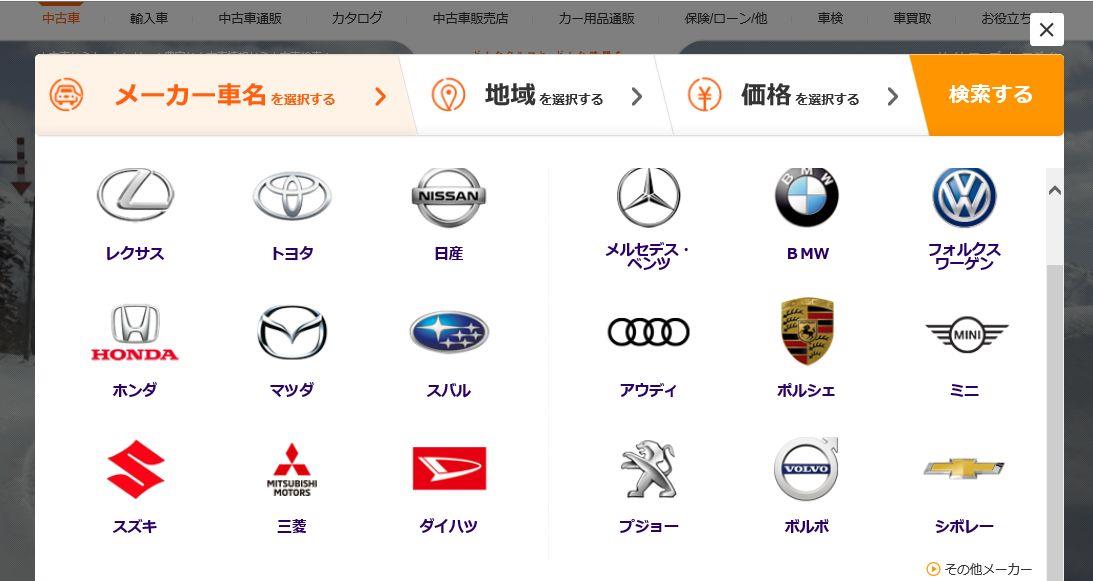
Task: Open 車買取 navigation item
Action: click(x=912, y=18)
